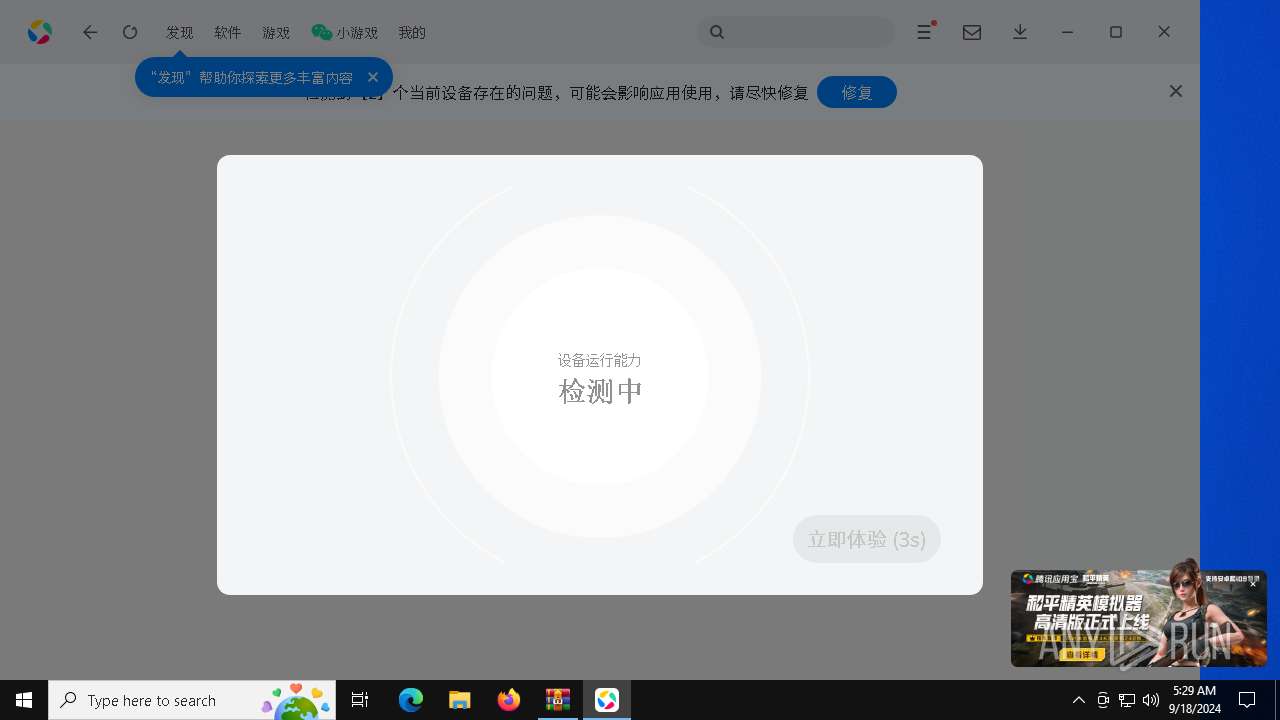1280x720 pixels.
Task: Open File Explorer from taskbar
Action: [460, 700]
